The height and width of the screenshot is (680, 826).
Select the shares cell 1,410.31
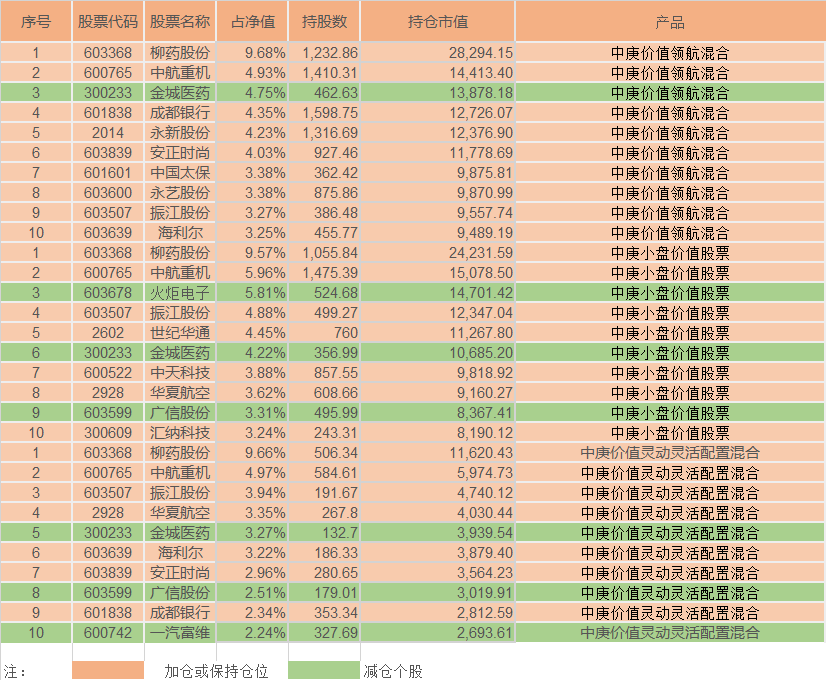[324, 73]
